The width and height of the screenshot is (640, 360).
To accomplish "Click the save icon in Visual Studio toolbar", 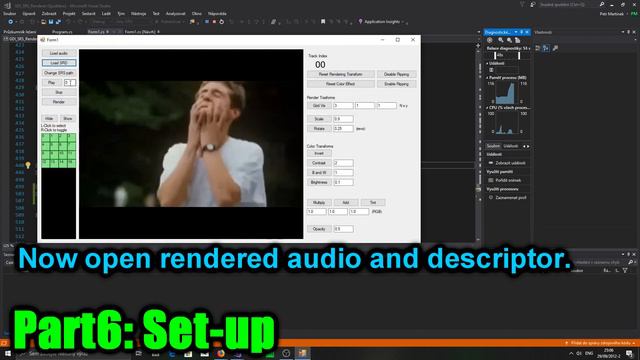I will click(51, 22).
